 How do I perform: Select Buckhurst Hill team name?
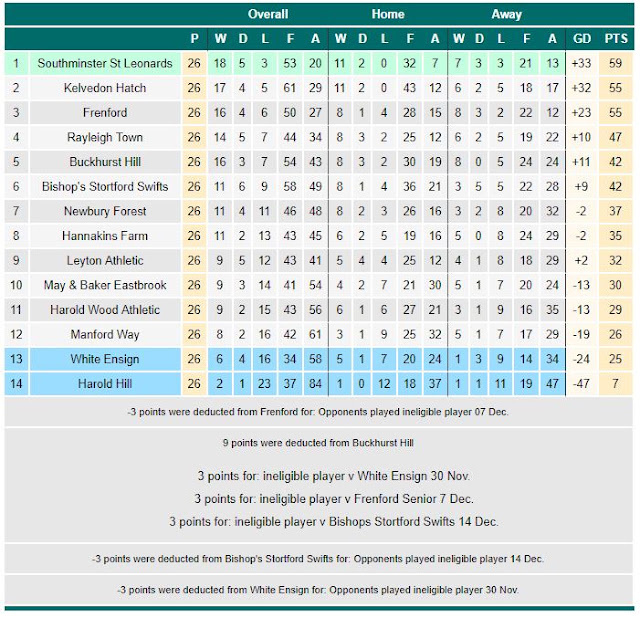(105, 162)
